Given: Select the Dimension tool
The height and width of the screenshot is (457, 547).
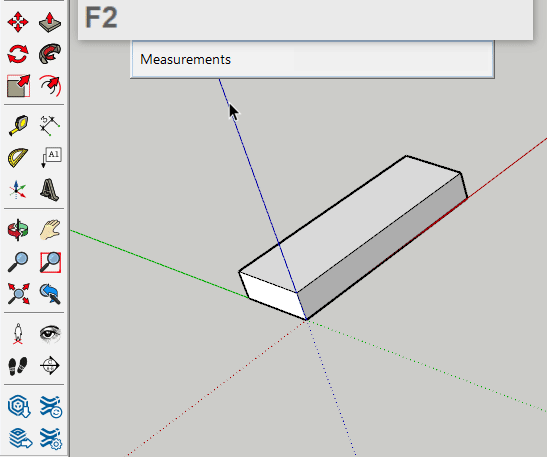Looking at the screenshot, I should coord(50,125).
